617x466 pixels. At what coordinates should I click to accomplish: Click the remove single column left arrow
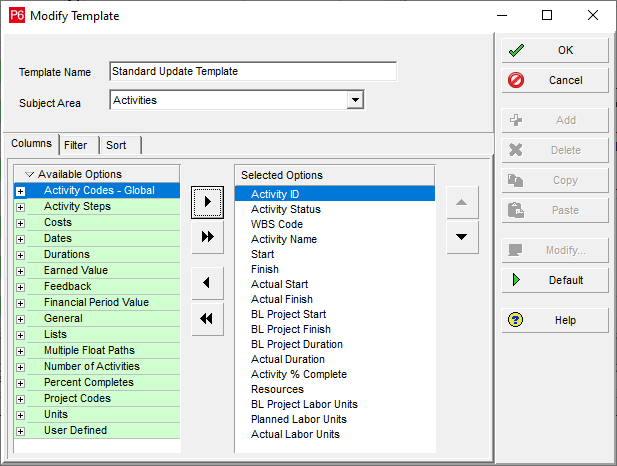coord(207,283)
